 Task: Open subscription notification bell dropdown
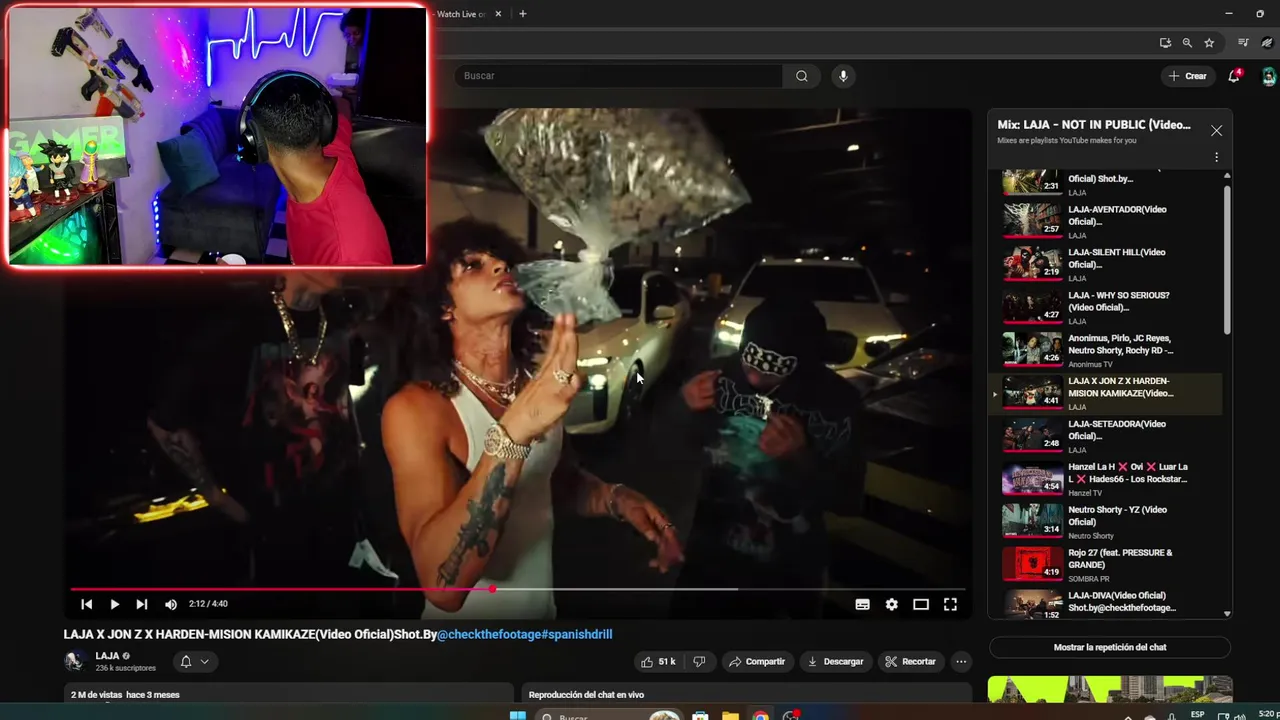194,661
